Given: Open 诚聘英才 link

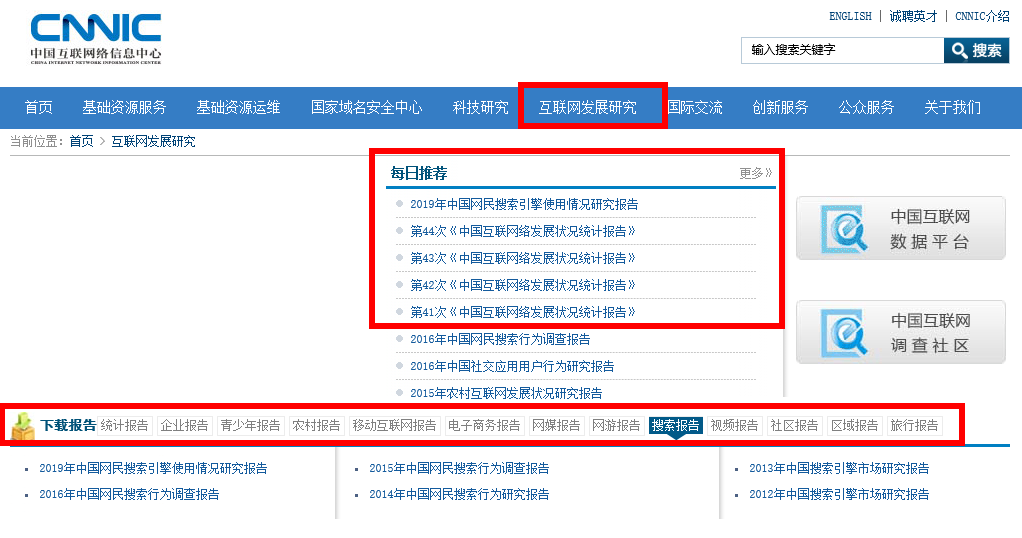Looking at the screenshot, I should [x=913, y=16].
